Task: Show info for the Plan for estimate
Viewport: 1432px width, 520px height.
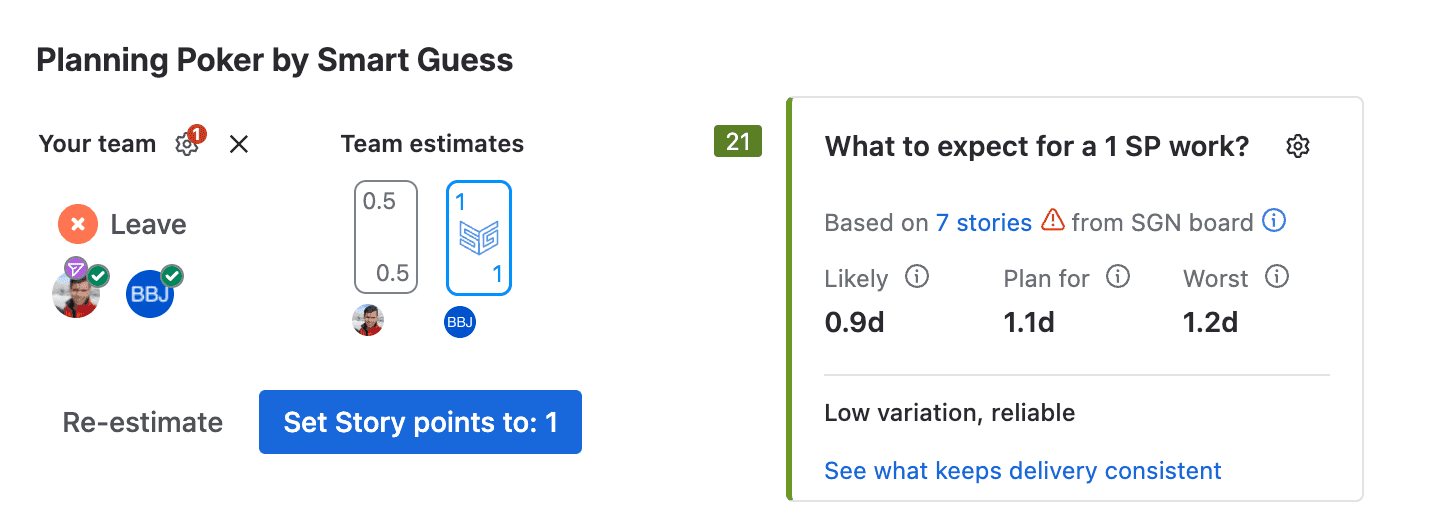Action: coord(1117,277)
